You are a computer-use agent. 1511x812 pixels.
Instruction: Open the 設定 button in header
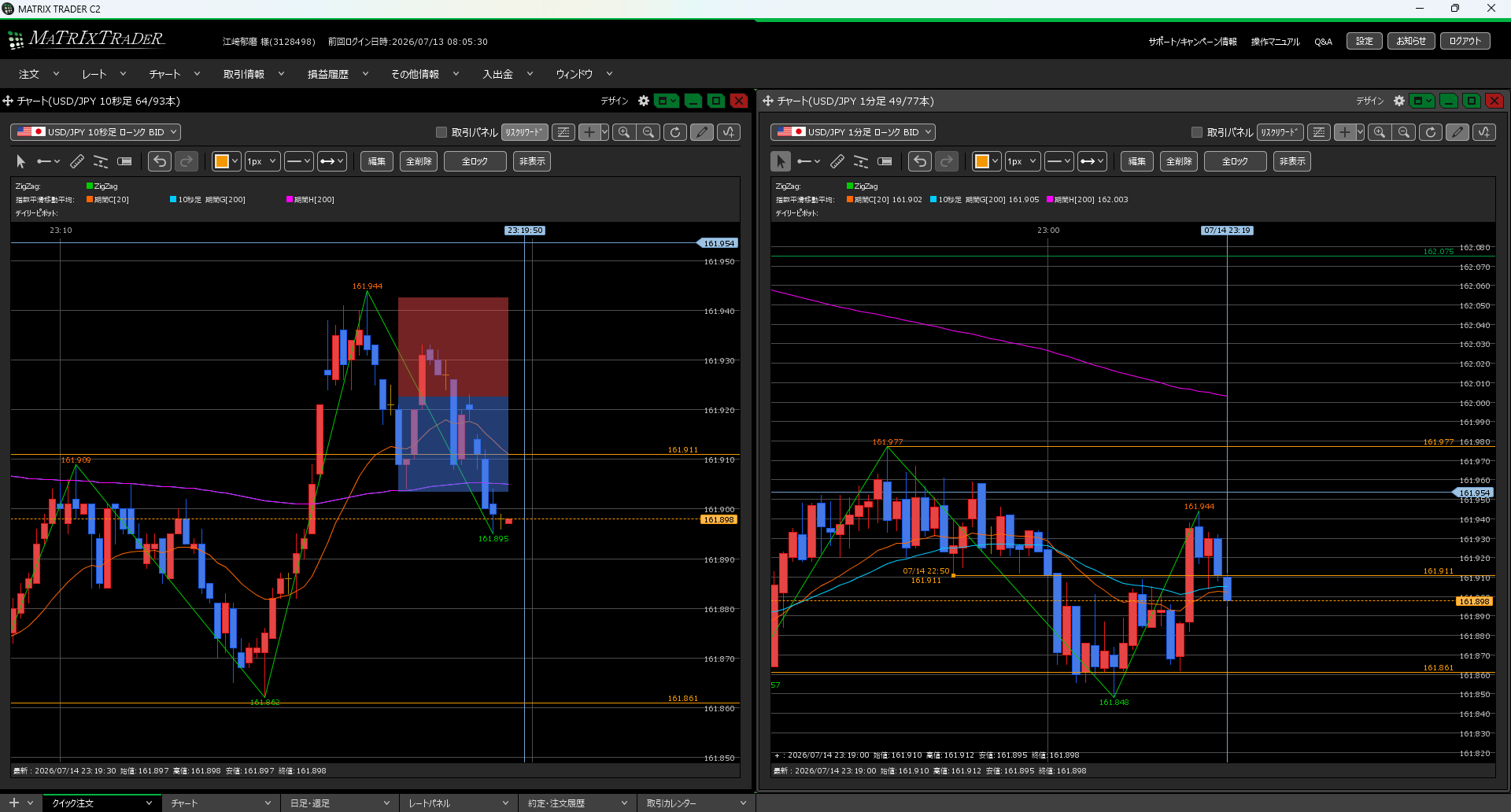(x=1365, y=41)
